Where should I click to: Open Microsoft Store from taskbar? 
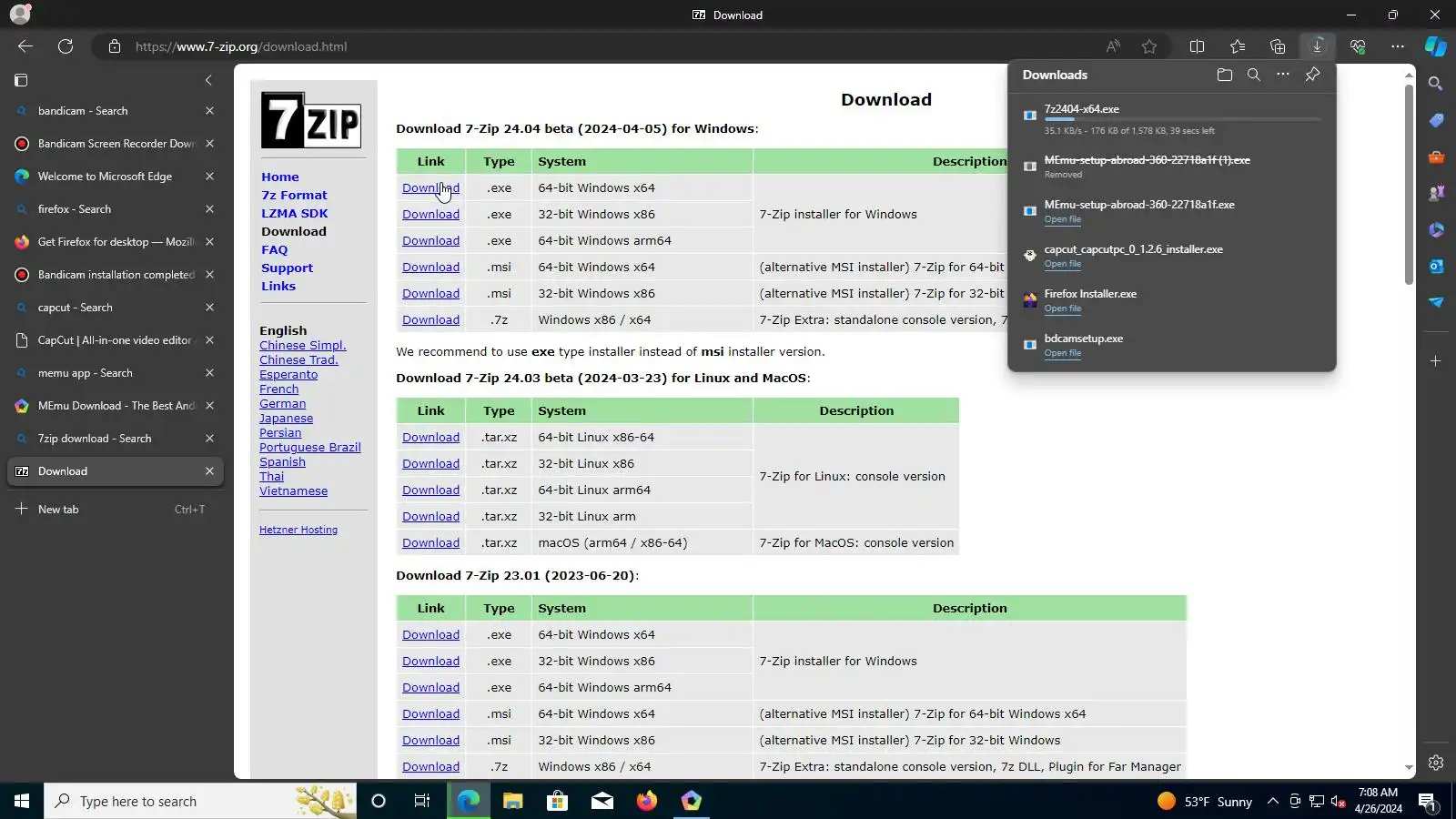pos(557,801)
